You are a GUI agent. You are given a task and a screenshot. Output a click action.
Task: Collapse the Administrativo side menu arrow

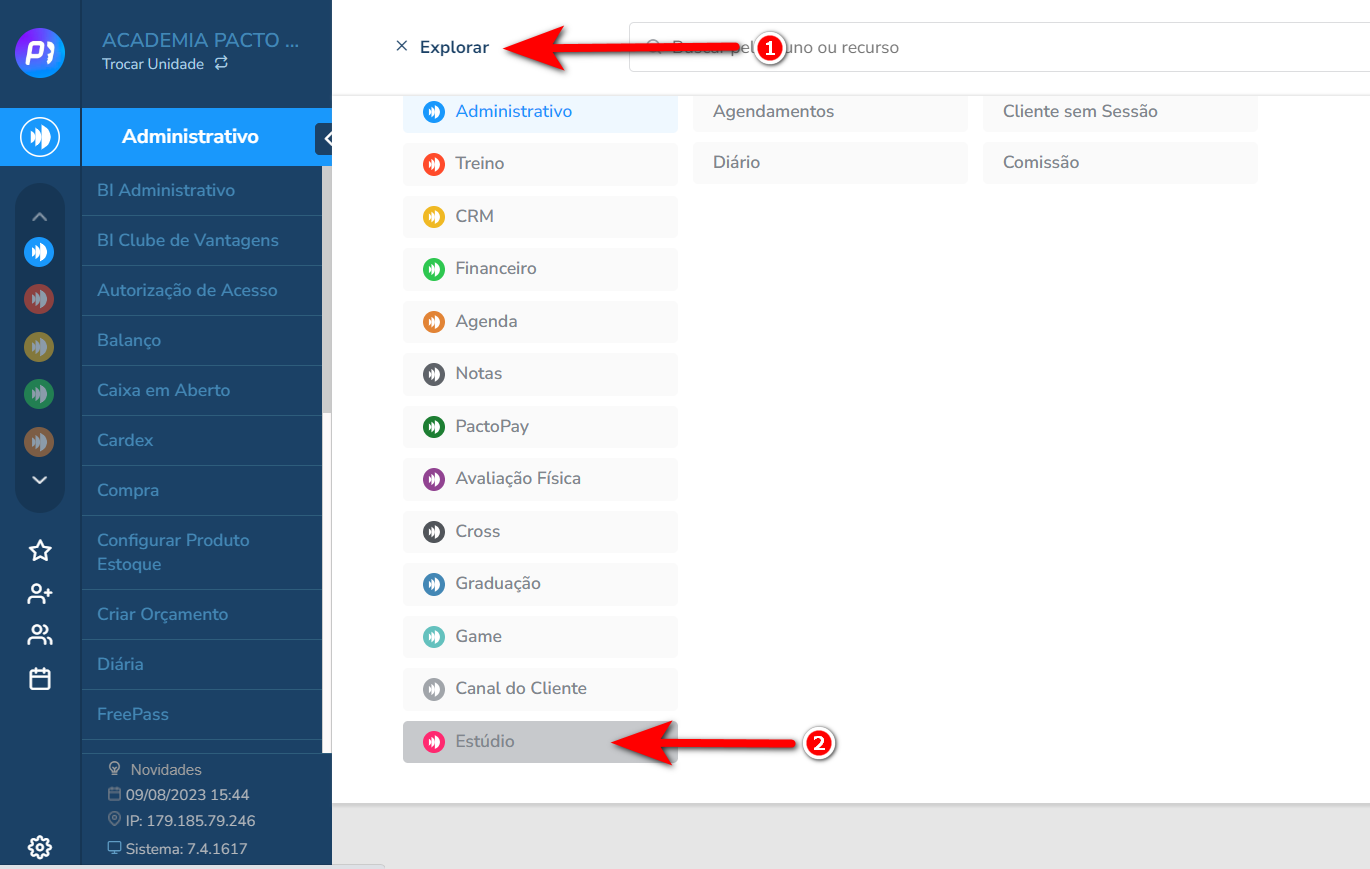click(x=325, y=138)
